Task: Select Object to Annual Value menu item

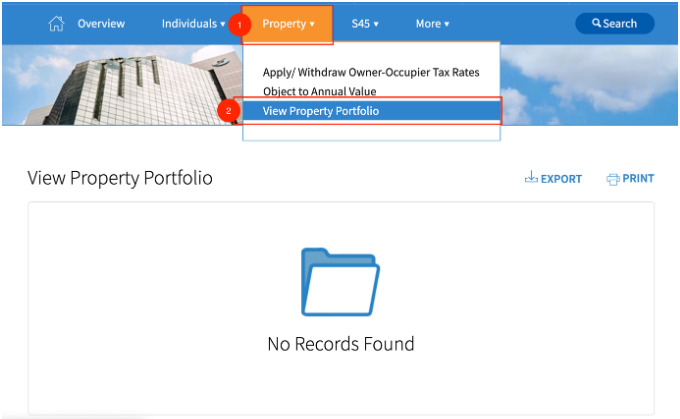Action: [320, 91]
